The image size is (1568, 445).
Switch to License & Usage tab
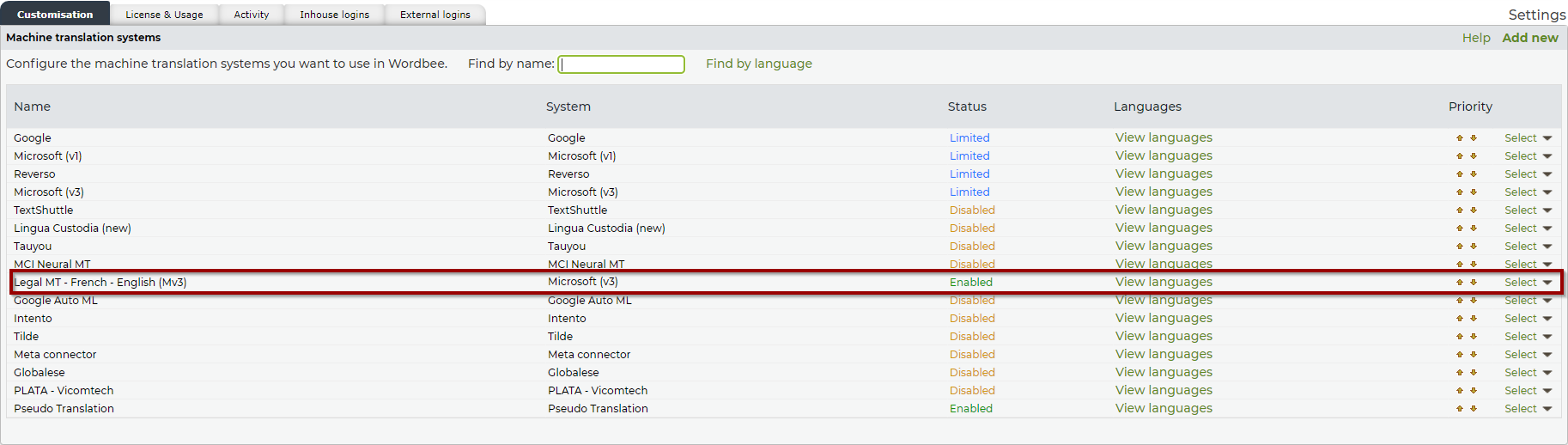164,15
